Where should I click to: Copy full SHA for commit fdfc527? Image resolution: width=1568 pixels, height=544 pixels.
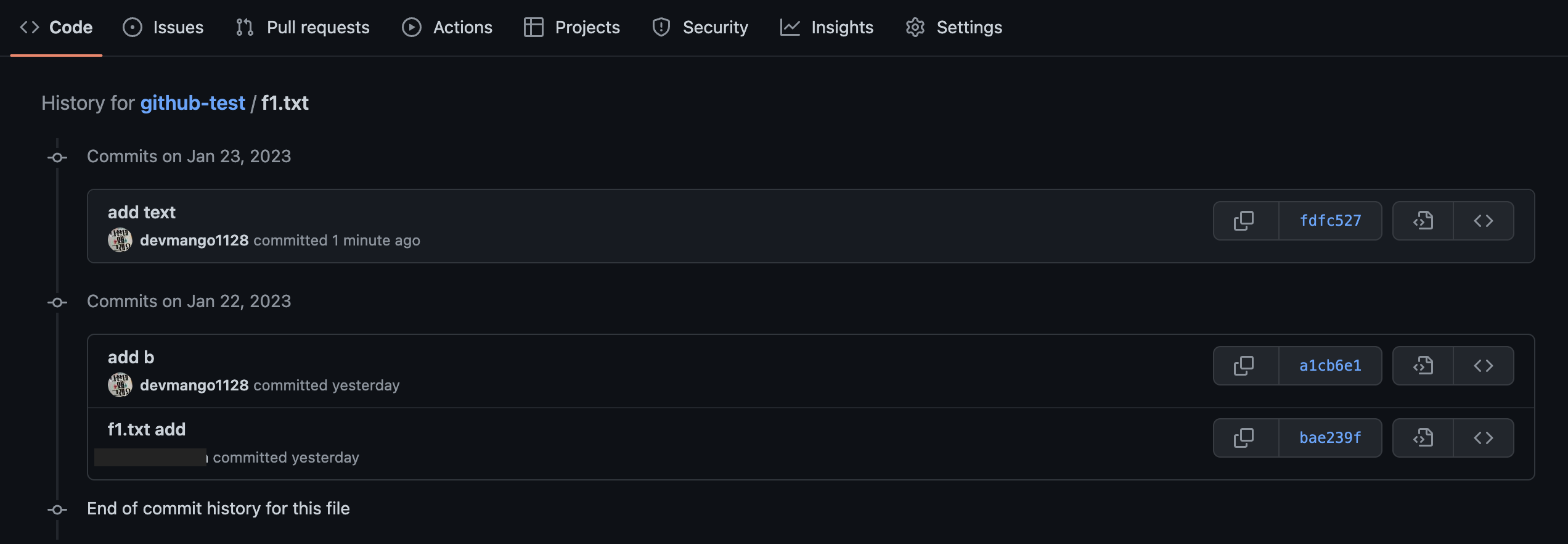point(1246,221)
